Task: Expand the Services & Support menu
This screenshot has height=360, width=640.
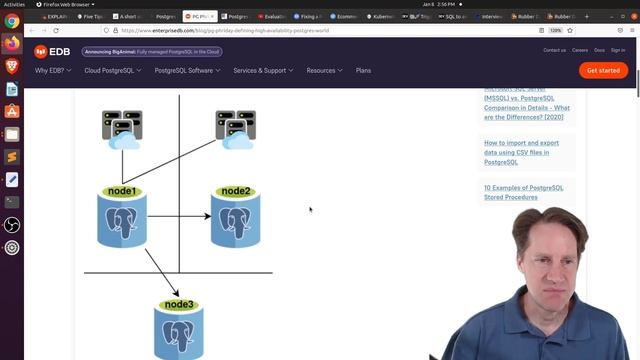Action: [263, 71]
